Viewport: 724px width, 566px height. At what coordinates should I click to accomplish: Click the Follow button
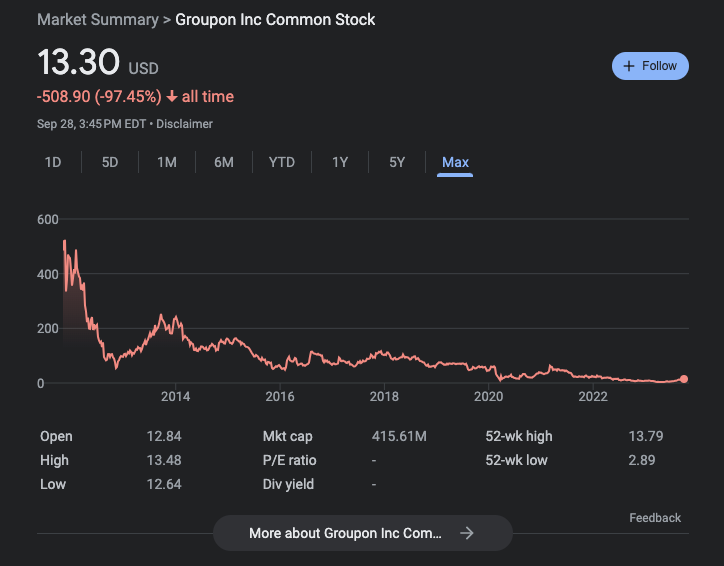(650, 66)
